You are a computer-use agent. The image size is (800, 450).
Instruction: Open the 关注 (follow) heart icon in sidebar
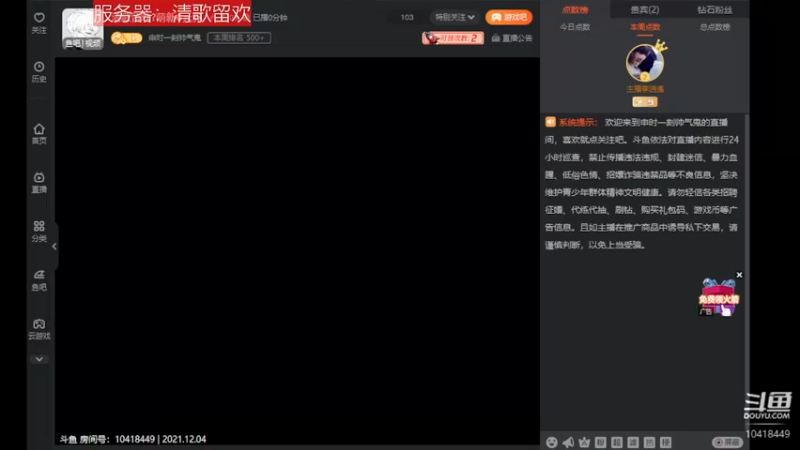39,23
